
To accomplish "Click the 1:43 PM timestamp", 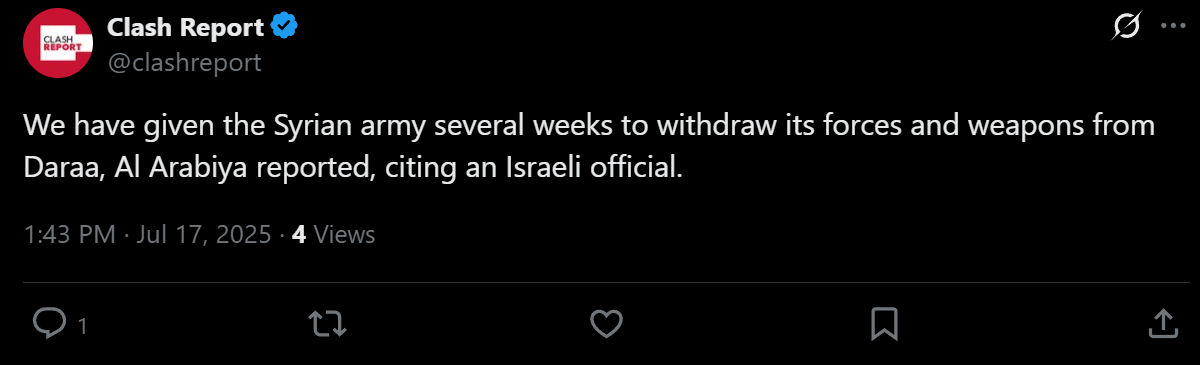I will pos(68,235).
